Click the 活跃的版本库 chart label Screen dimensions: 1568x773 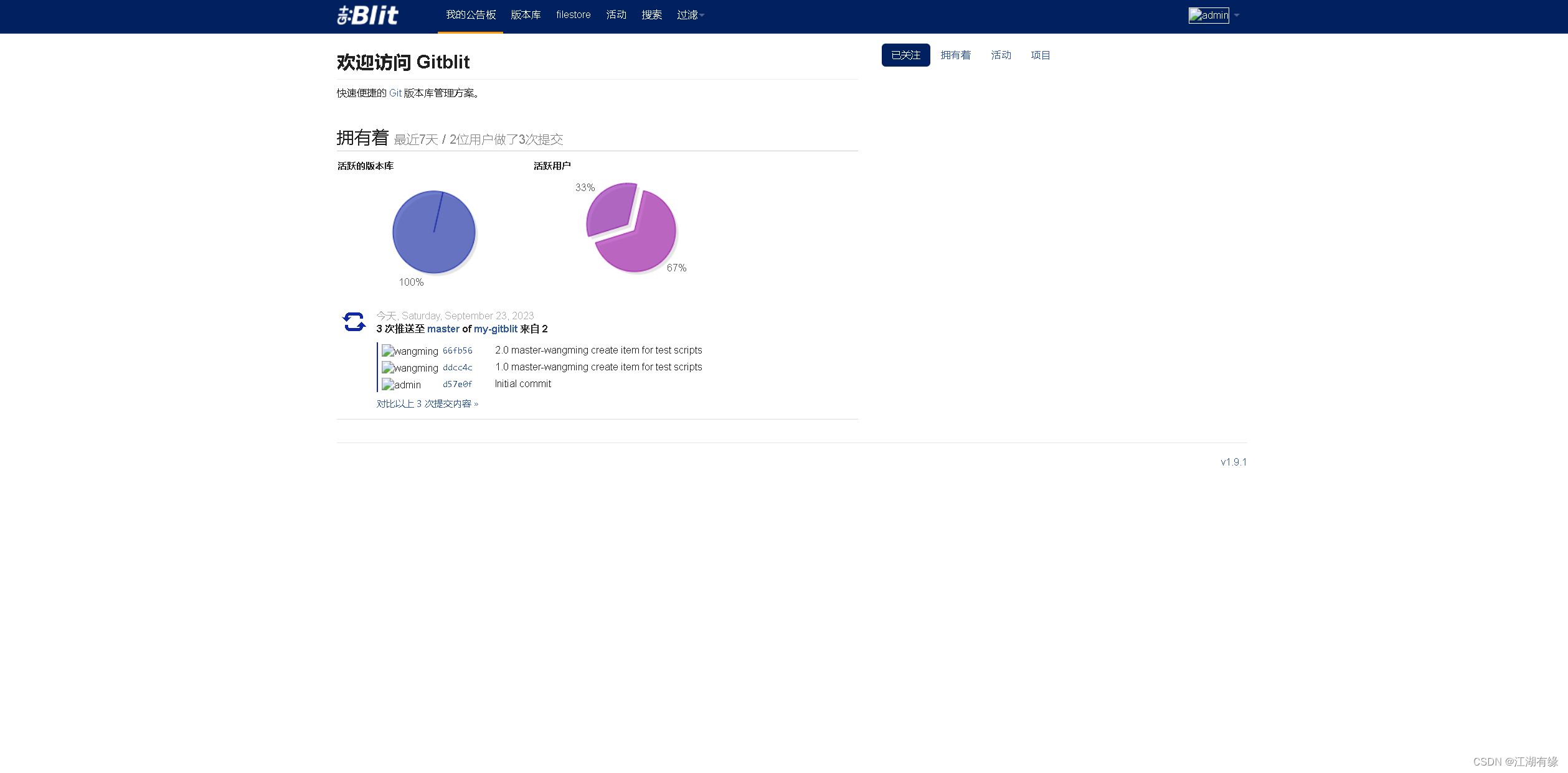click(x=366, y=166)
